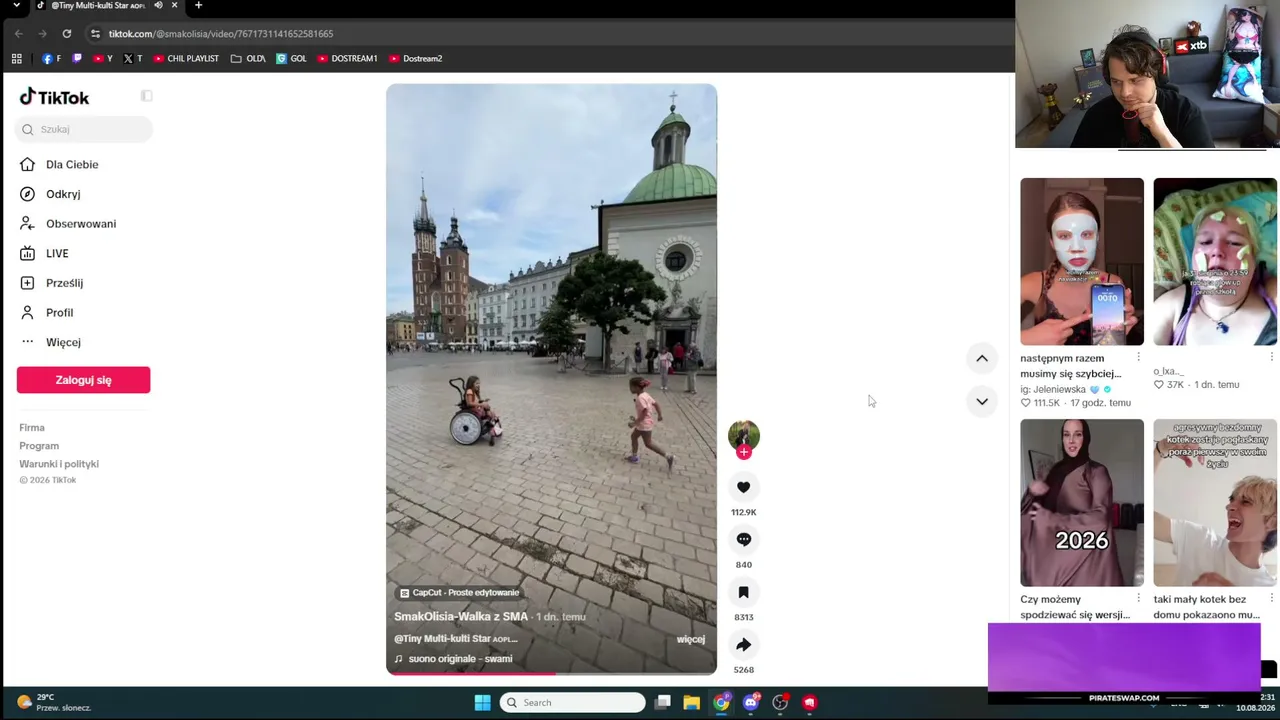Open the Windows Start menu
This screenshot has height=720, width=1280.
[x=482, y=703]
